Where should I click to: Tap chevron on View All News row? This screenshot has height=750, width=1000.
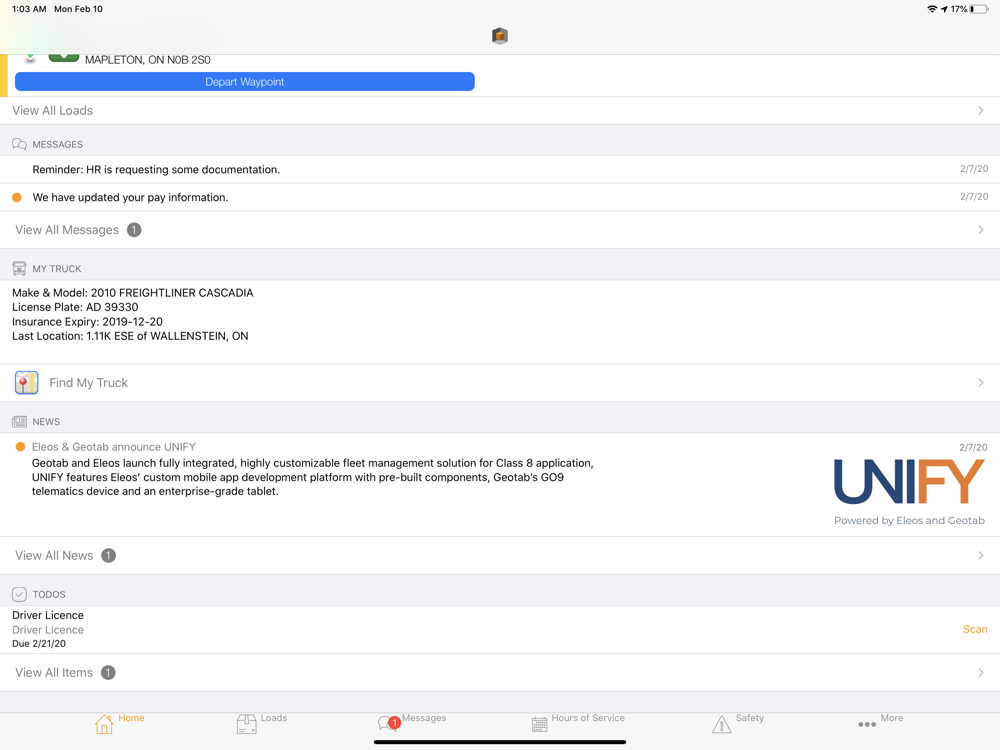pyautogui.click(x=980, y=555)
